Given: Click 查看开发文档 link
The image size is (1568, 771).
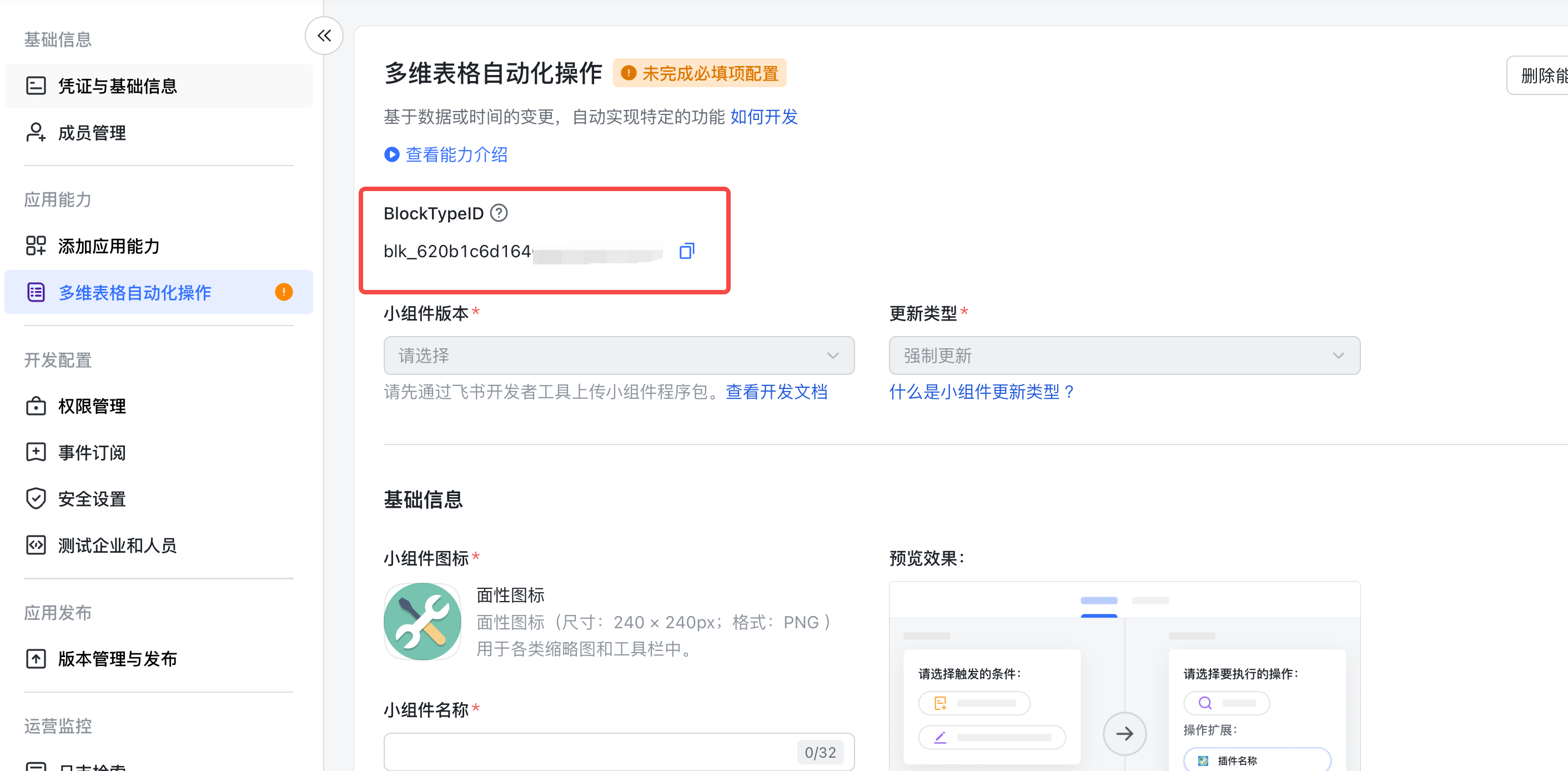Looking at the screenshot, I should 776,392.
